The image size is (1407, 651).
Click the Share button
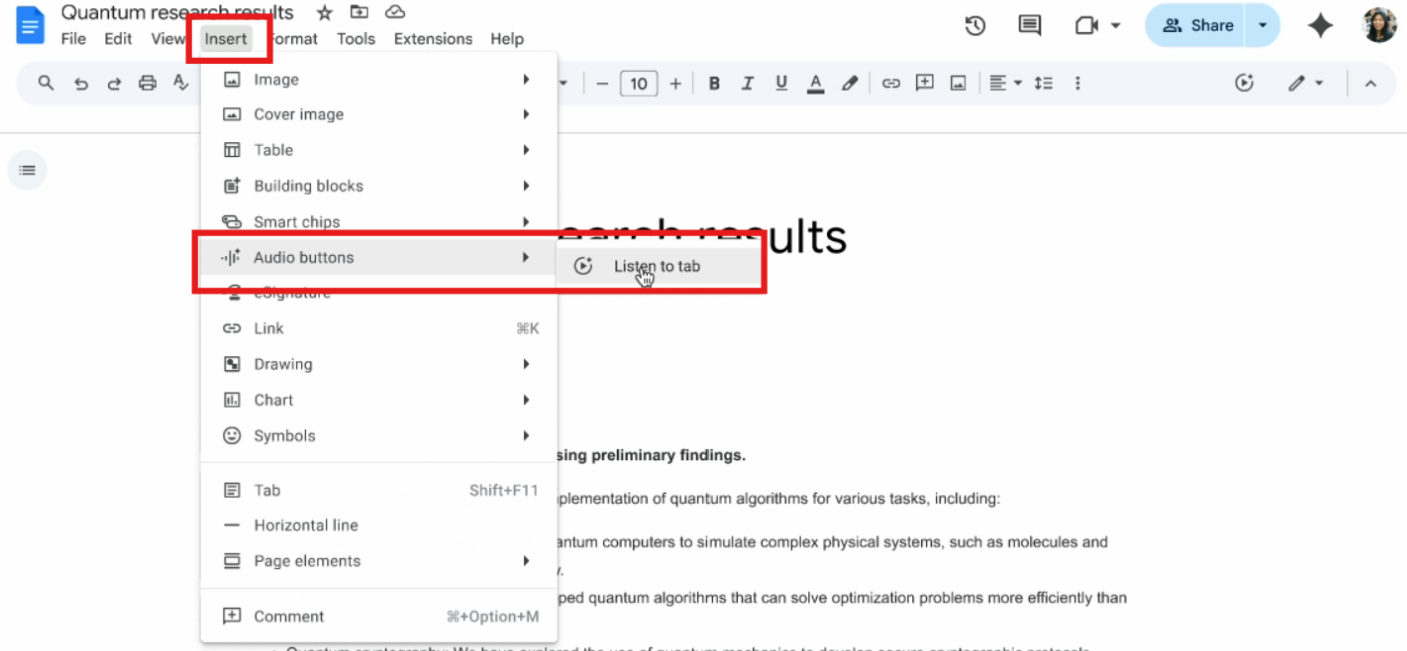pyautogui.click(x=1195, y=26)
